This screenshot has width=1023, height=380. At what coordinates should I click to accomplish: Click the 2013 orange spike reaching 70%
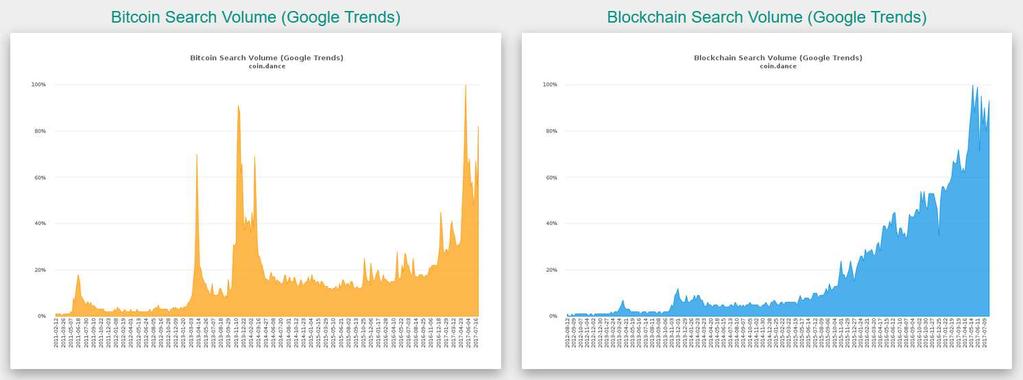[196, 157]
